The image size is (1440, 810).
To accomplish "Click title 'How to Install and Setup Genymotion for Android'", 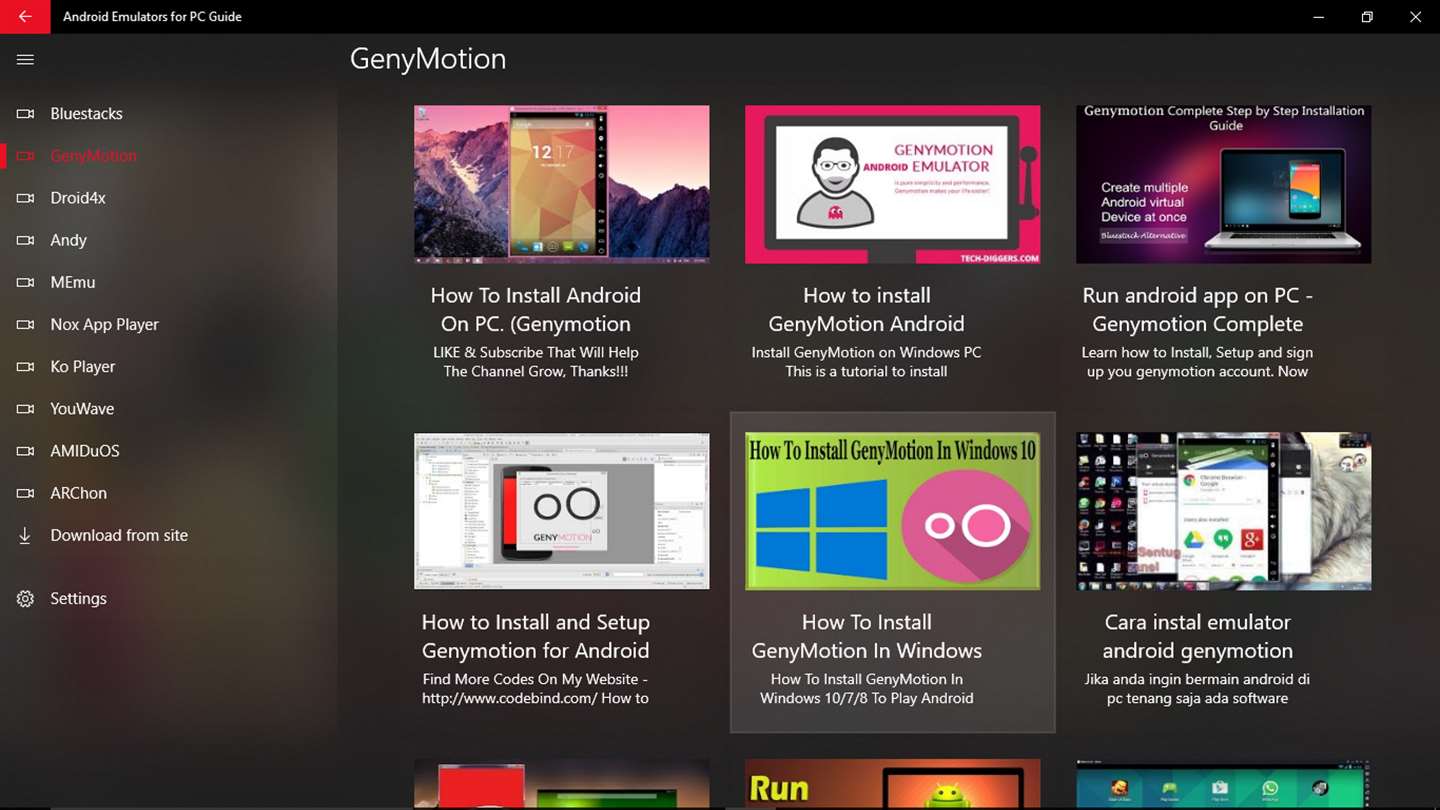I will point(536,636).
